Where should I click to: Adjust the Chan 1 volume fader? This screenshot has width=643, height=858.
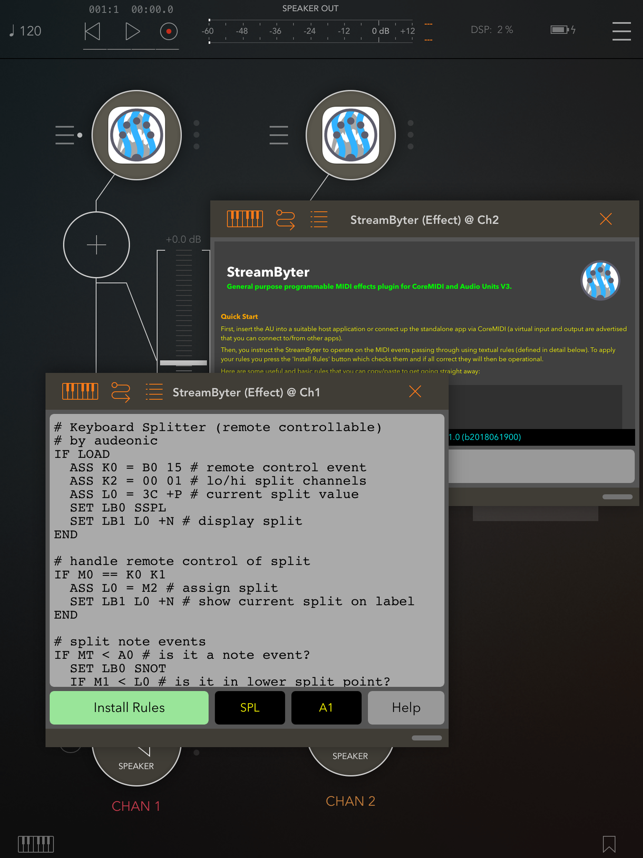point(183,363)
